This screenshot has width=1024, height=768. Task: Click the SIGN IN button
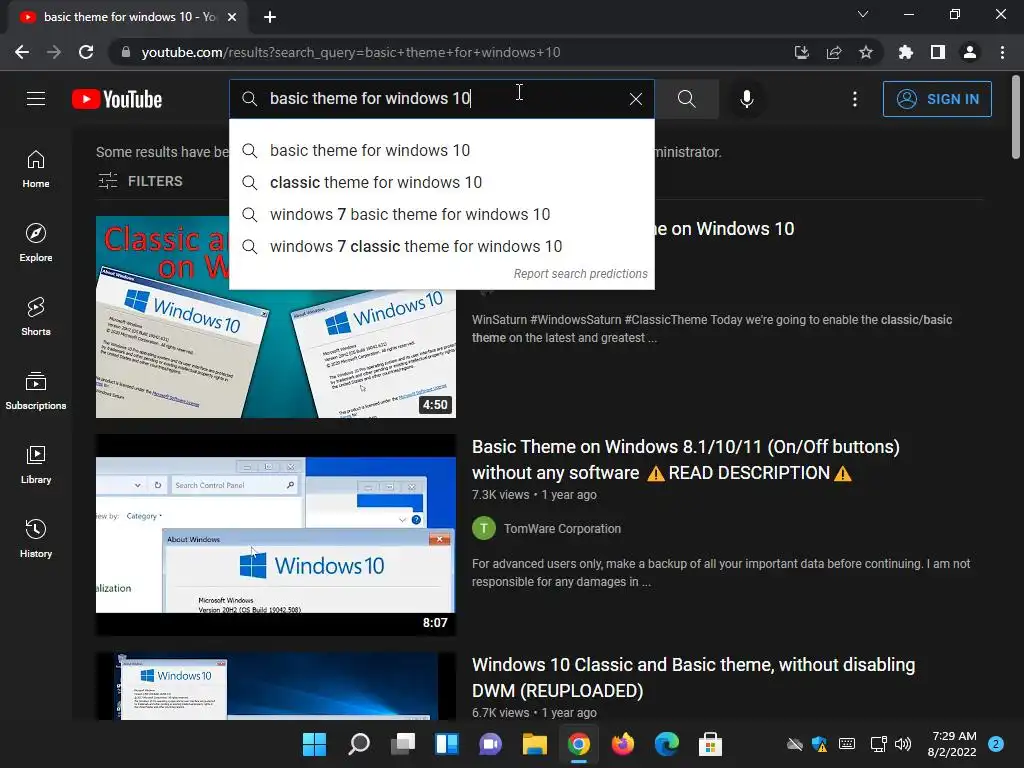coord(936,99)
